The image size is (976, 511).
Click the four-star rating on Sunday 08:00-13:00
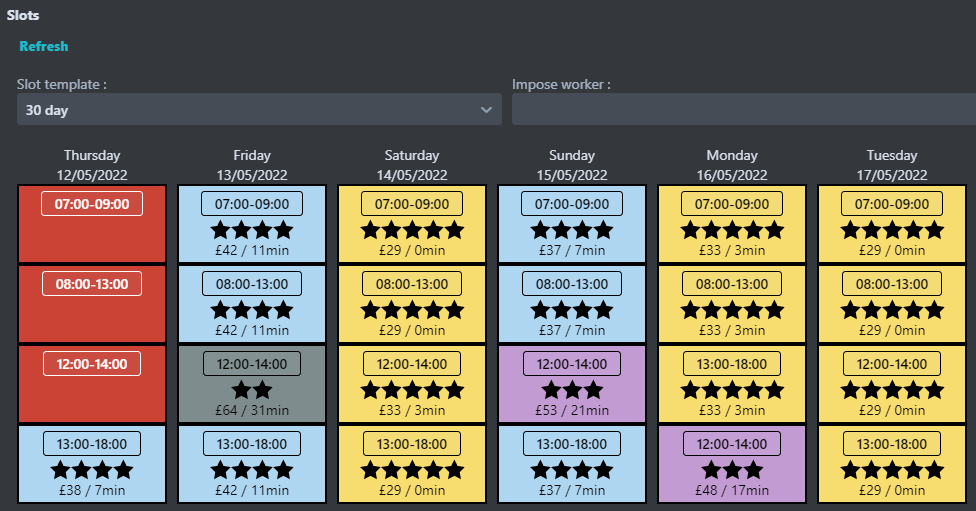point(572,310)
